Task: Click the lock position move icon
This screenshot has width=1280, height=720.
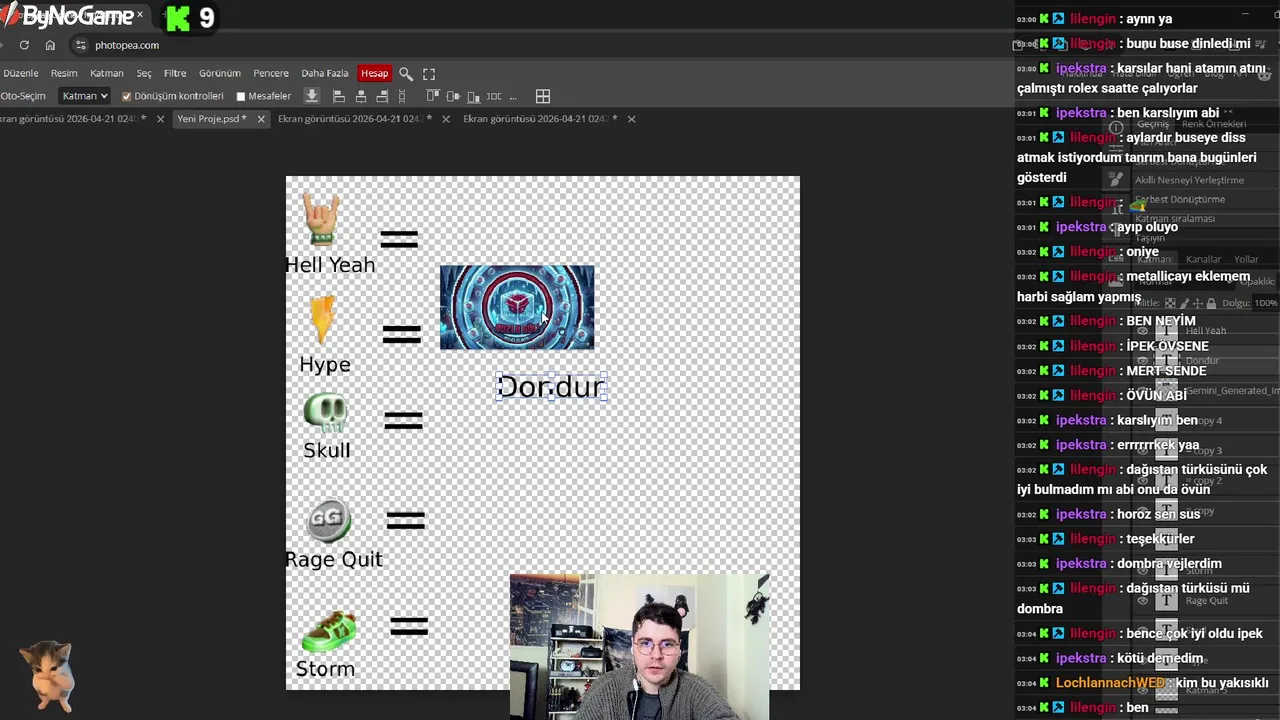Action: (1197, 302)
